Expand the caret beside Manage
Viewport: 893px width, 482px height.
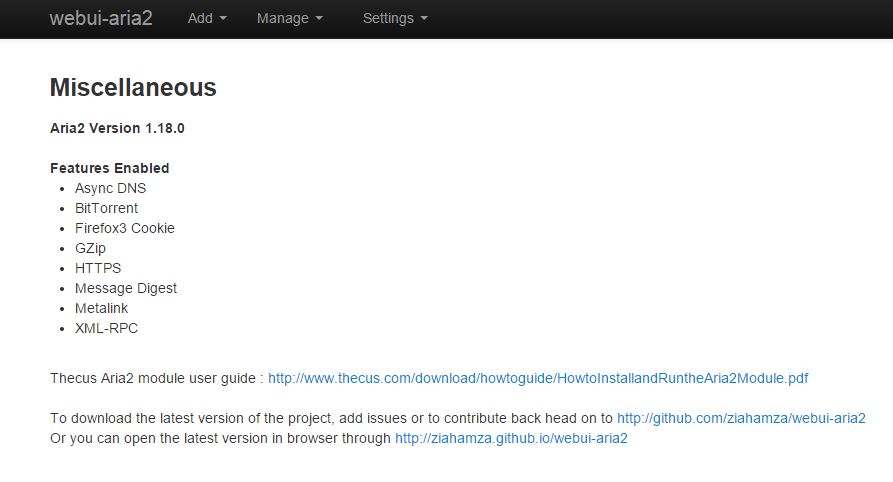[x=319, y=18]
